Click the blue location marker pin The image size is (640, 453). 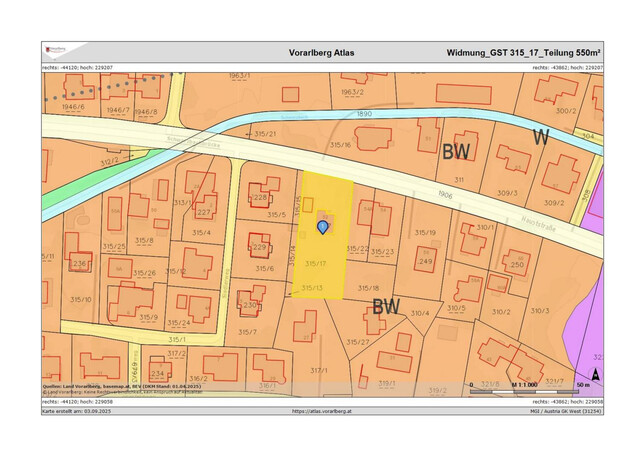point(323,227)
